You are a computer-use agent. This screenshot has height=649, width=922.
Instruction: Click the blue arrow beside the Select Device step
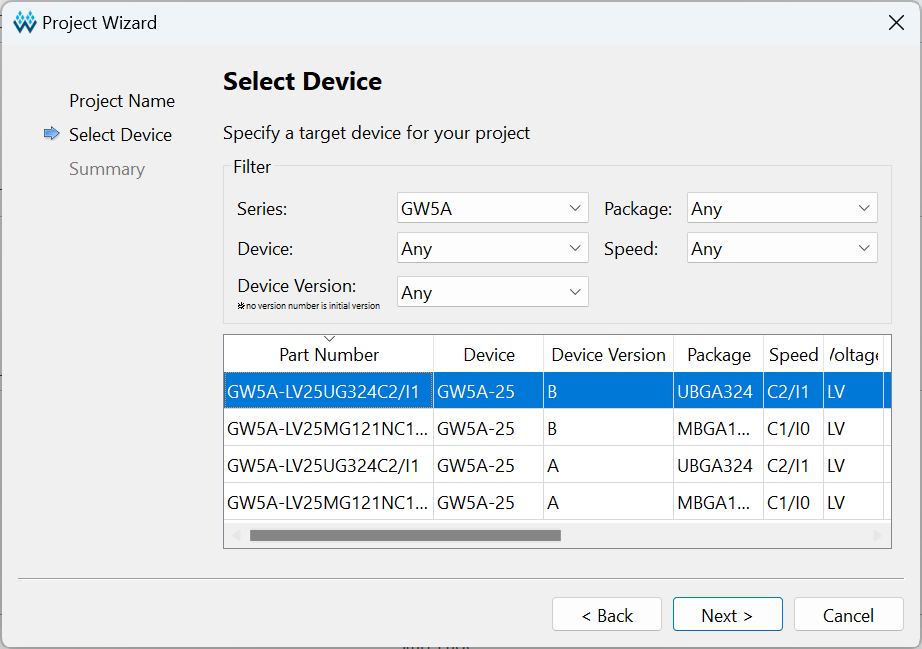pyautogui.click(x=52, y=134)
